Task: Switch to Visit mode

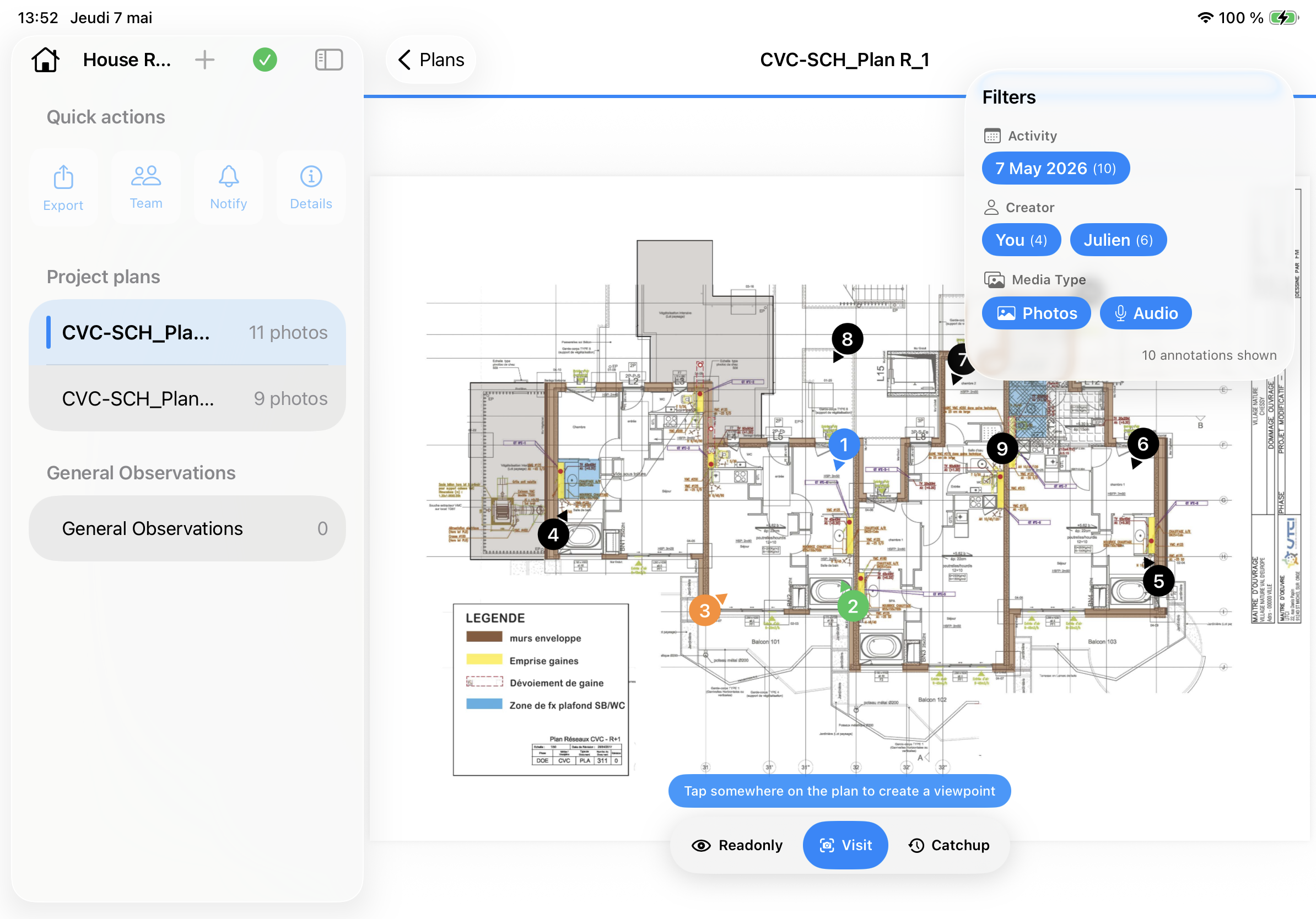Action: pyautogui.click(x=845, y=845)
